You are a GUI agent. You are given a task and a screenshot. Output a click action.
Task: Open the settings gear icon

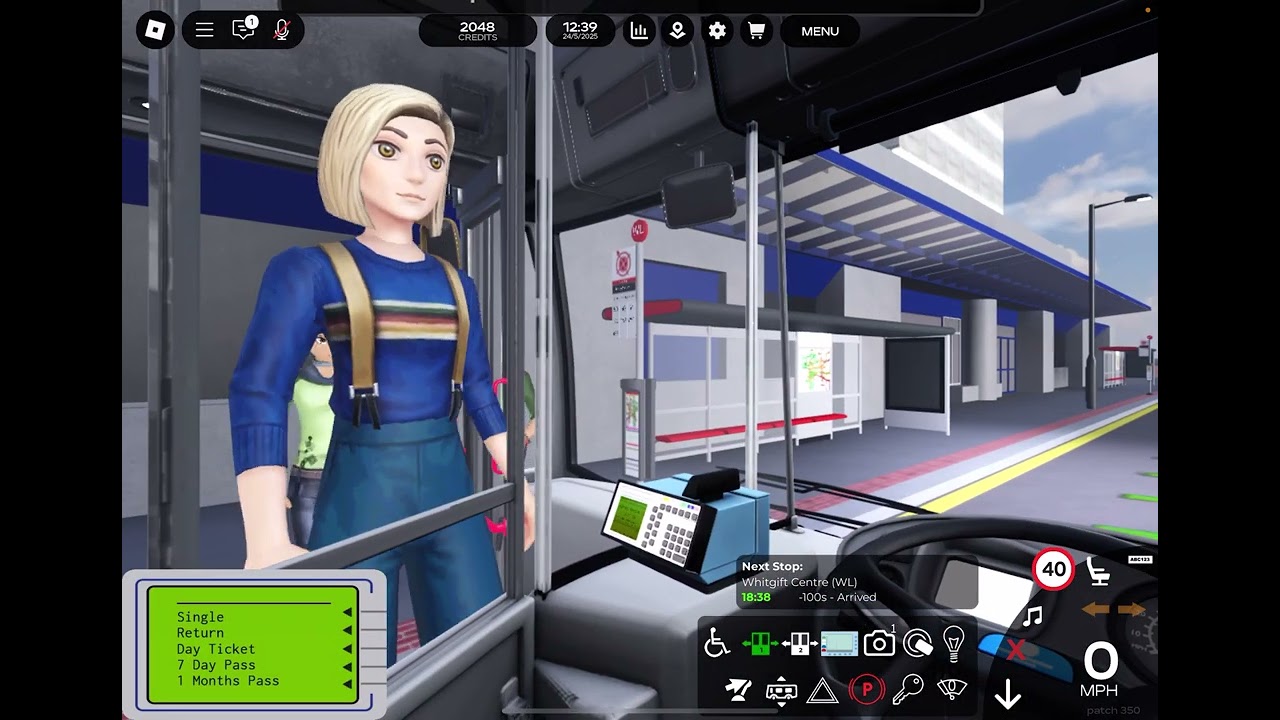pyautogui.click(x=717, y=31)
